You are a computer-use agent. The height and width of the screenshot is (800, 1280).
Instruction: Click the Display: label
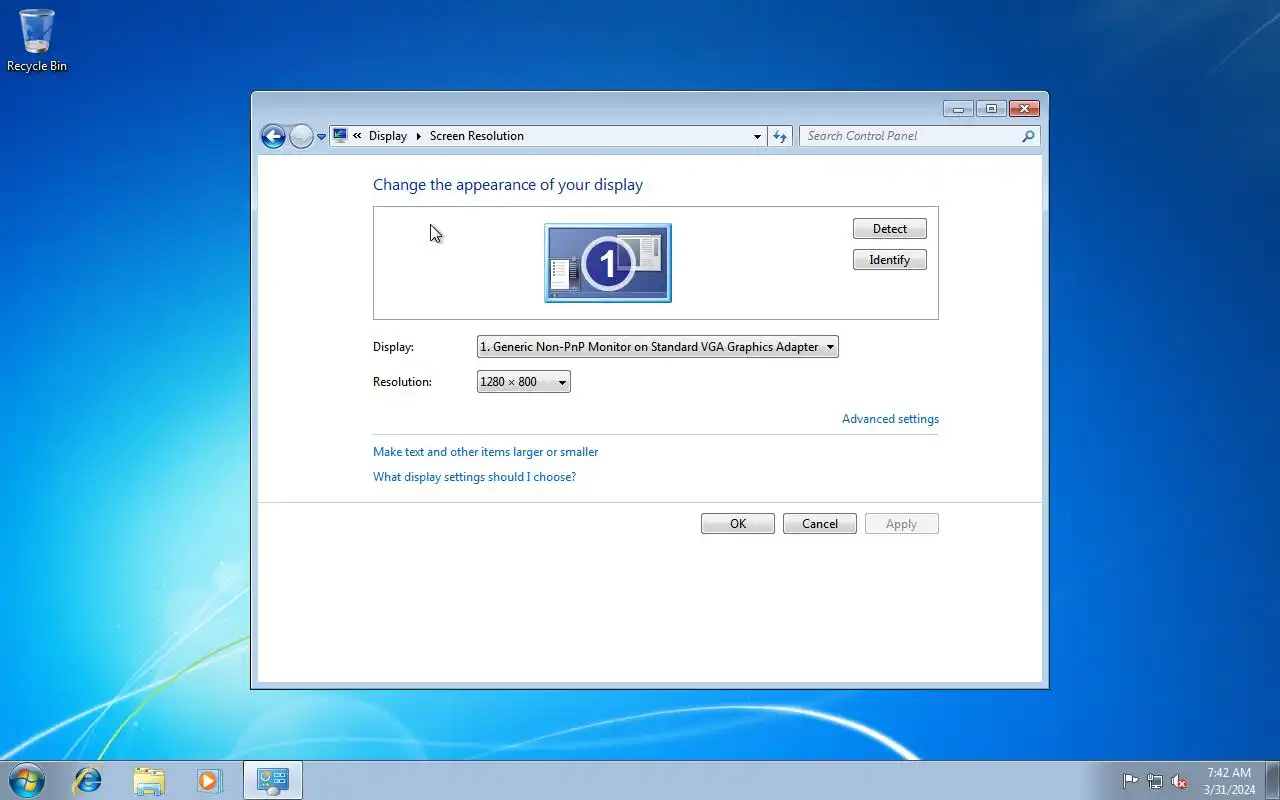(393, 347)
